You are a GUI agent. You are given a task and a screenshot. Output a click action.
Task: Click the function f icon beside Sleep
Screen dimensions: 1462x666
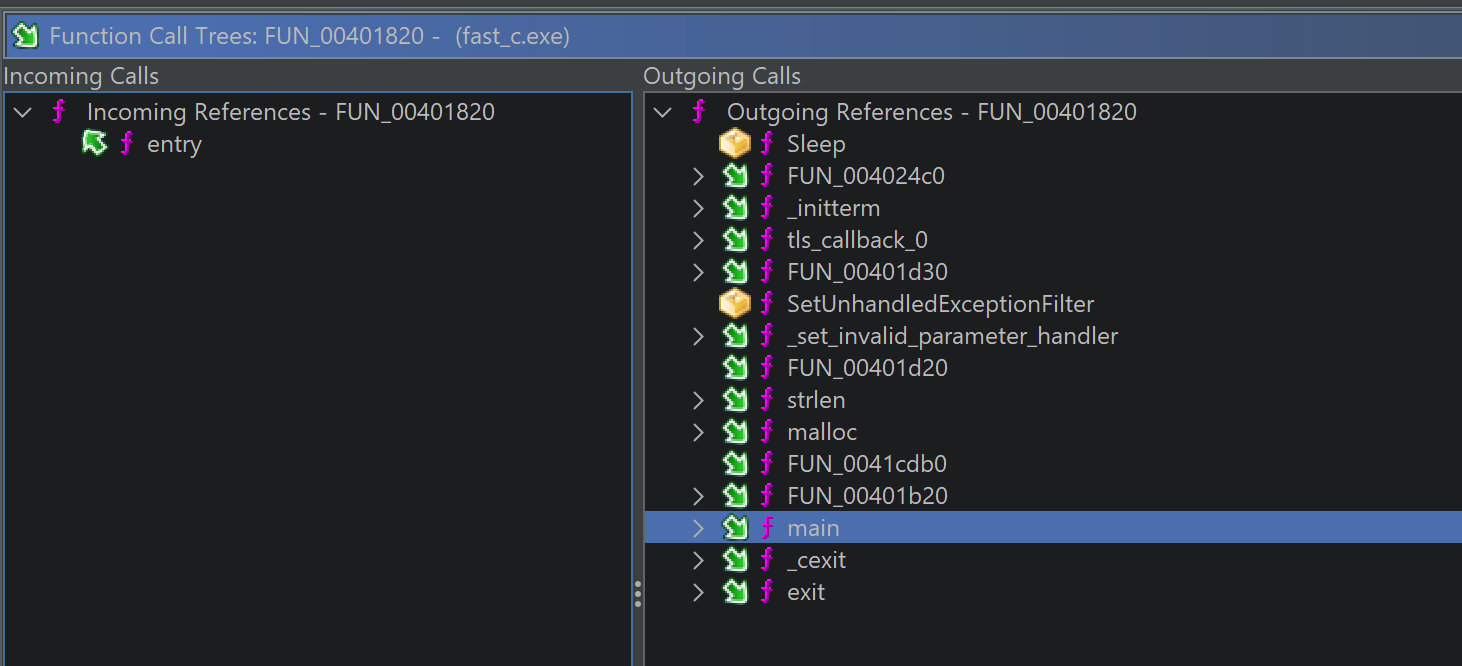767,144
